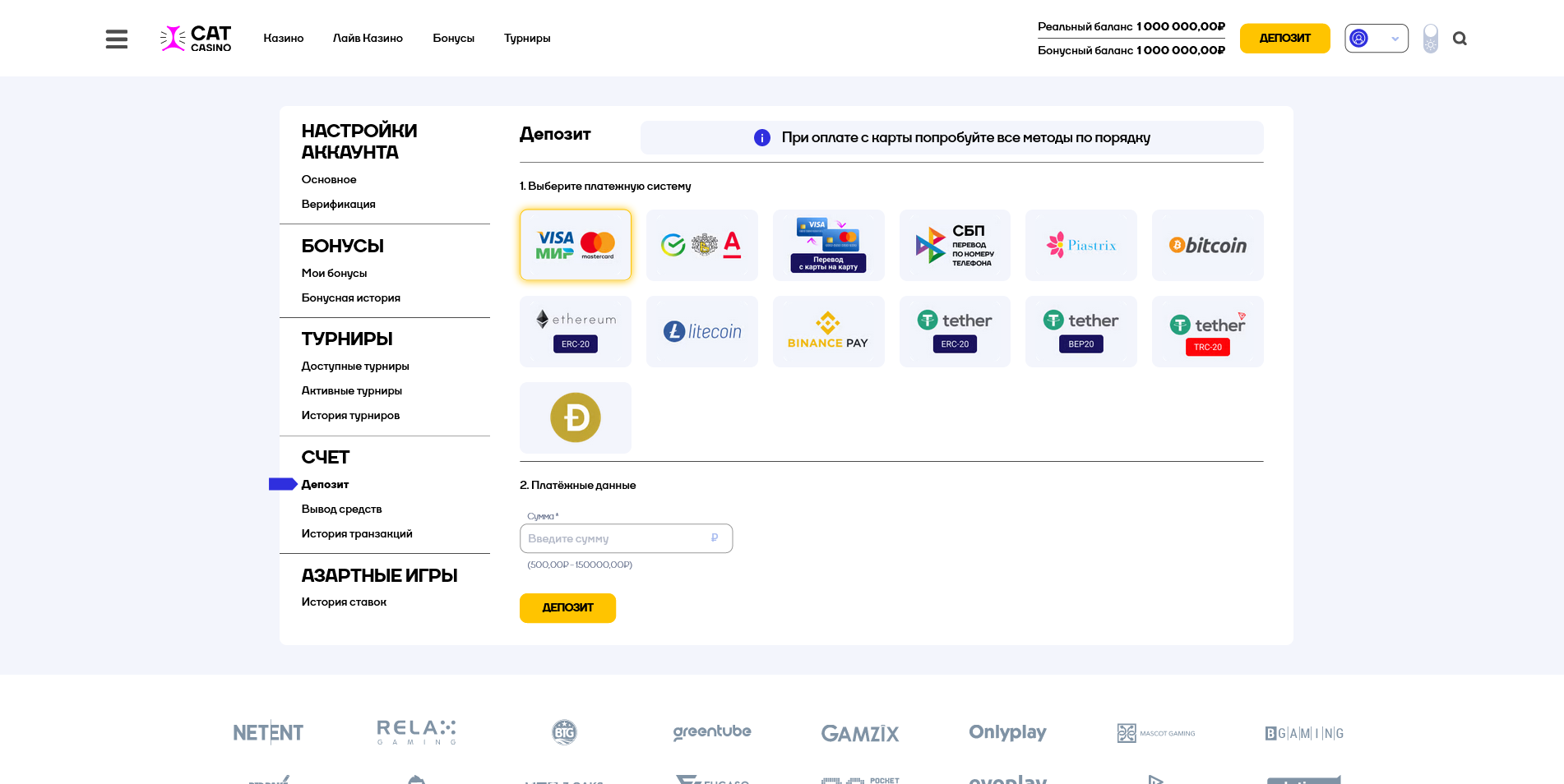Select Dogecoin payment method

(x=576, y=417)
